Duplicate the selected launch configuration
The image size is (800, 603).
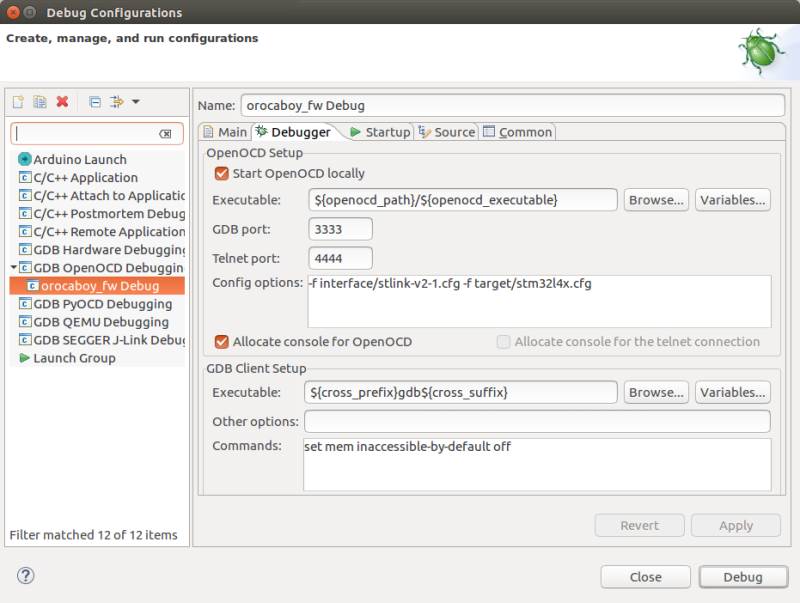click(x=40, y=102)
